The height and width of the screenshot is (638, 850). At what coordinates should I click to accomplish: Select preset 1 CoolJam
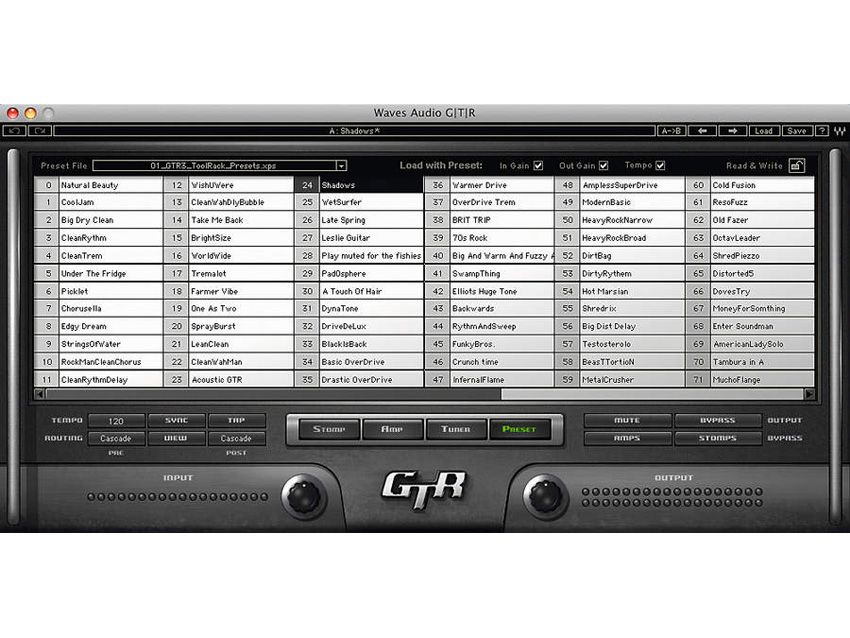click(98, 202)
